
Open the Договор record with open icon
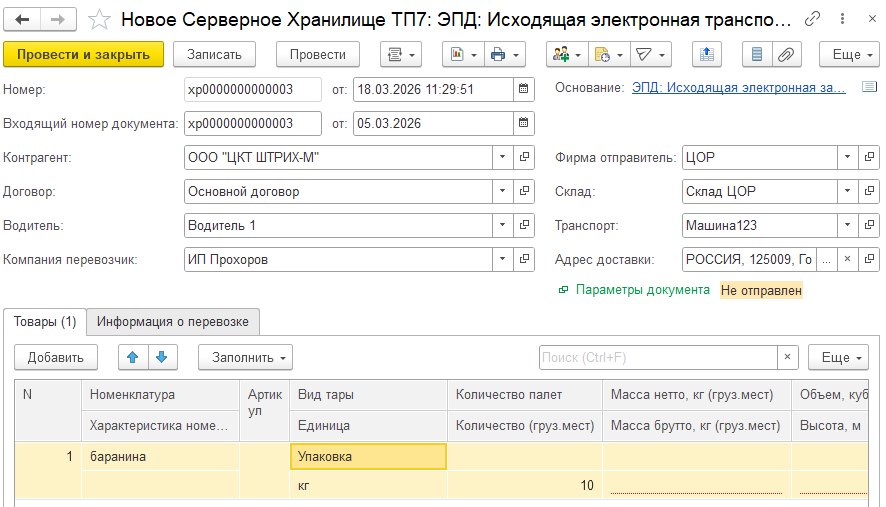(x=524, y=191)
